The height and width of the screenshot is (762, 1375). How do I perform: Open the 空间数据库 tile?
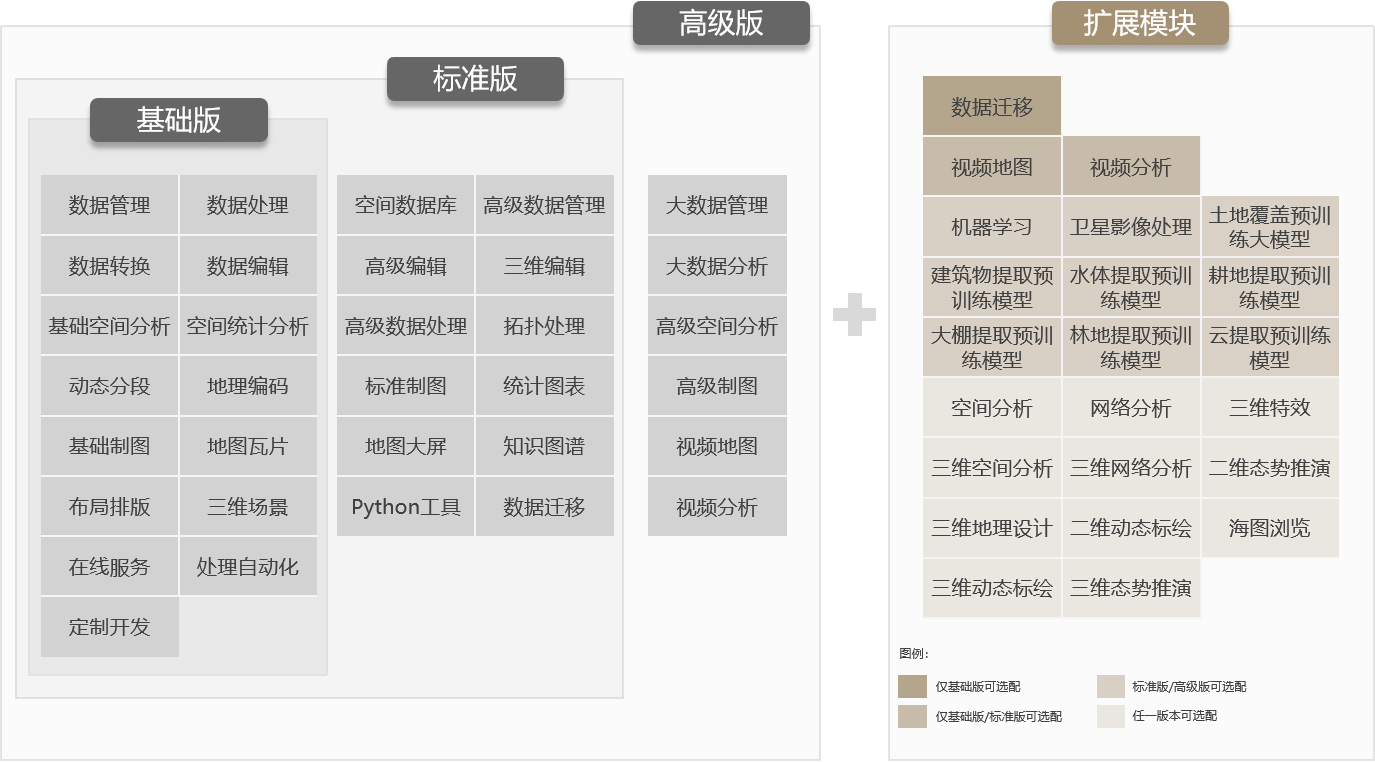point(405,206)
